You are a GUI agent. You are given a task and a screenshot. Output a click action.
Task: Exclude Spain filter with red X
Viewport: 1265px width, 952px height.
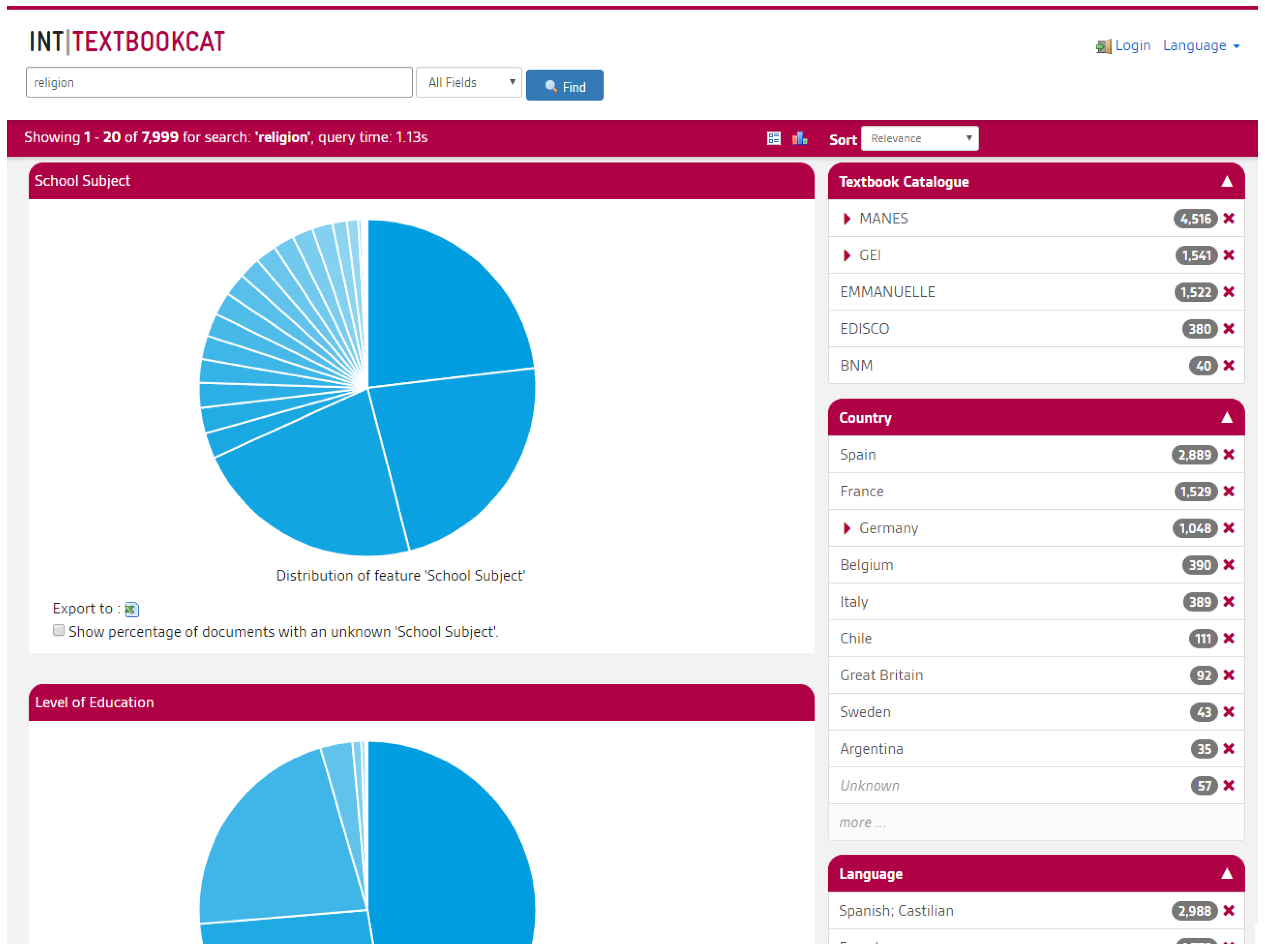pos(1229,455)
